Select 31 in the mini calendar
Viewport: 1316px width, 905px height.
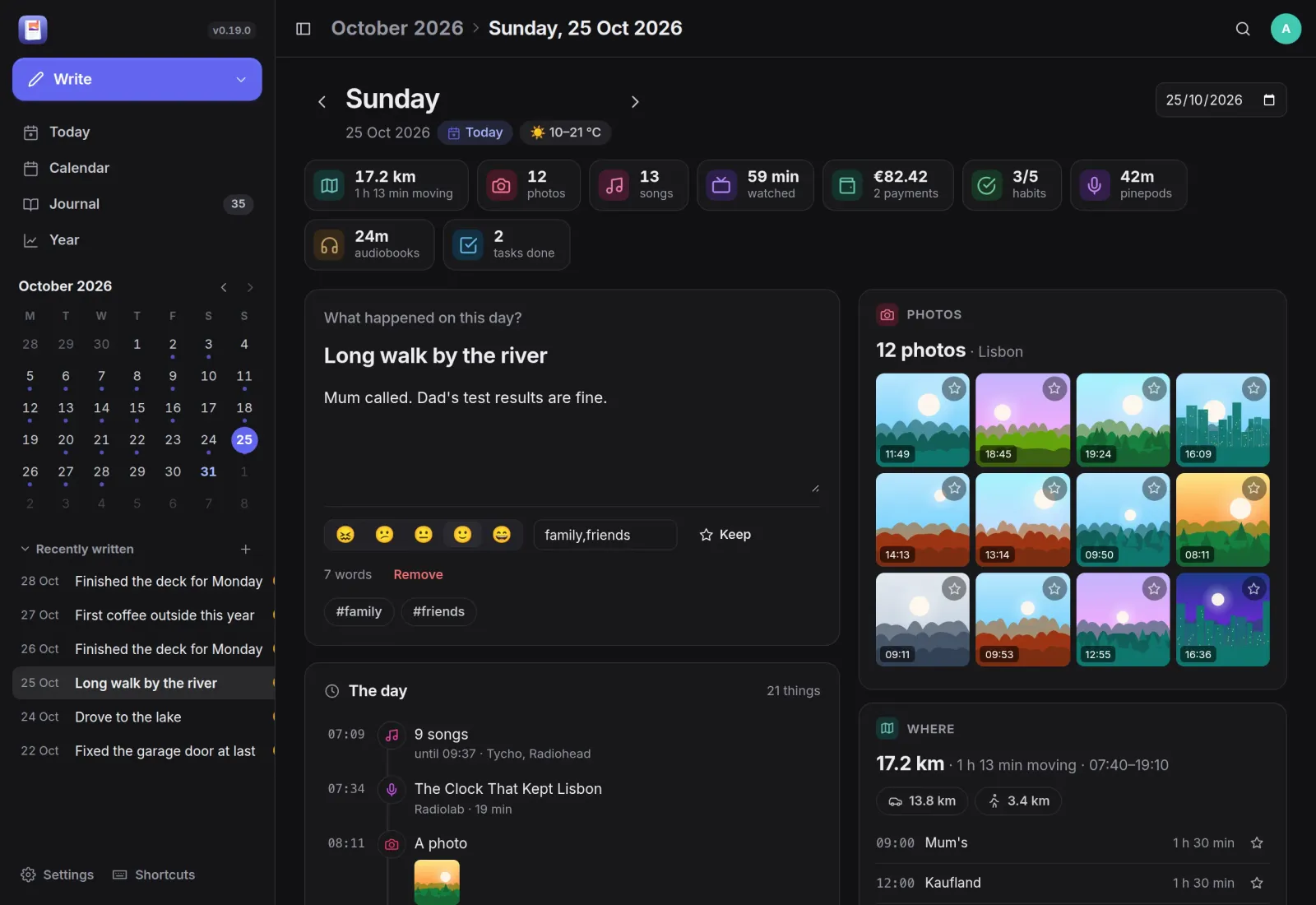pos(208,471)
